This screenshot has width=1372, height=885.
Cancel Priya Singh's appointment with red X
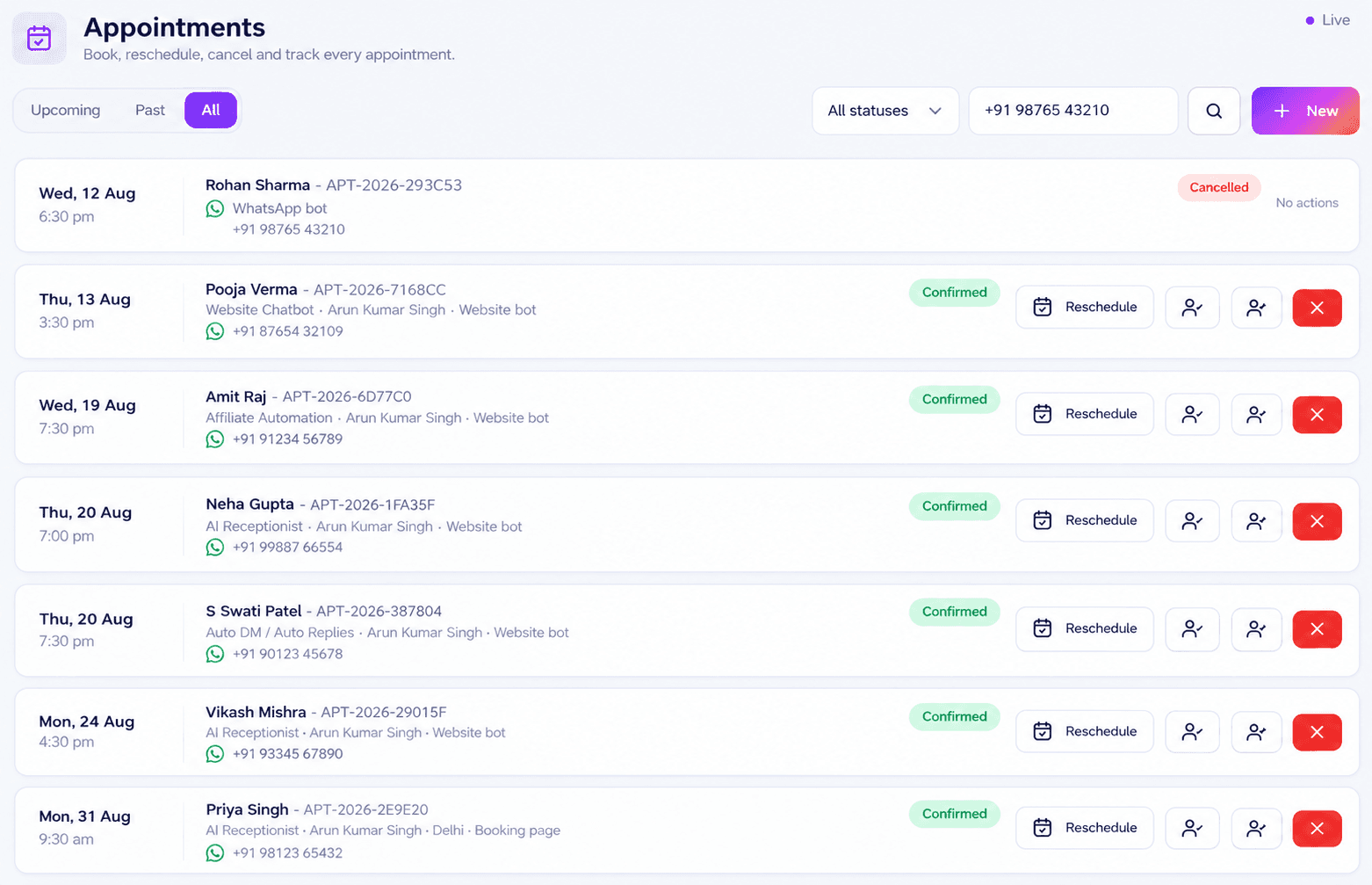(1317, 829)
